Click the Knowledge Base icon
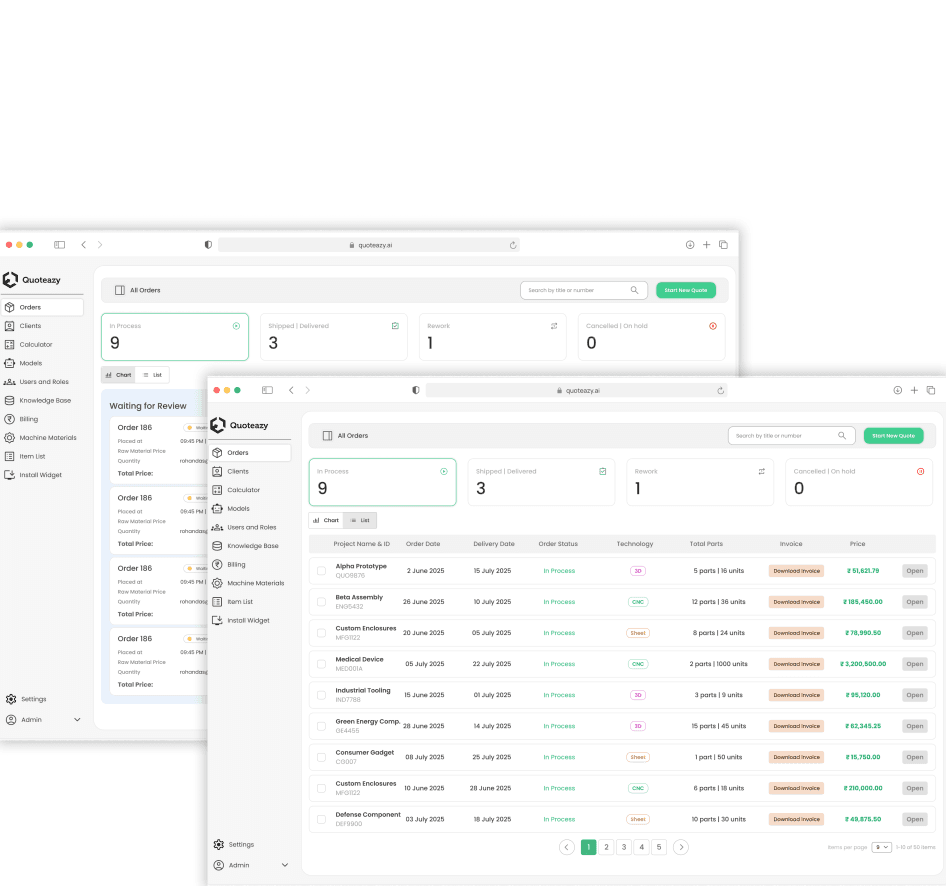The height and width of the screenshot is (886, 946). [218, 546]
